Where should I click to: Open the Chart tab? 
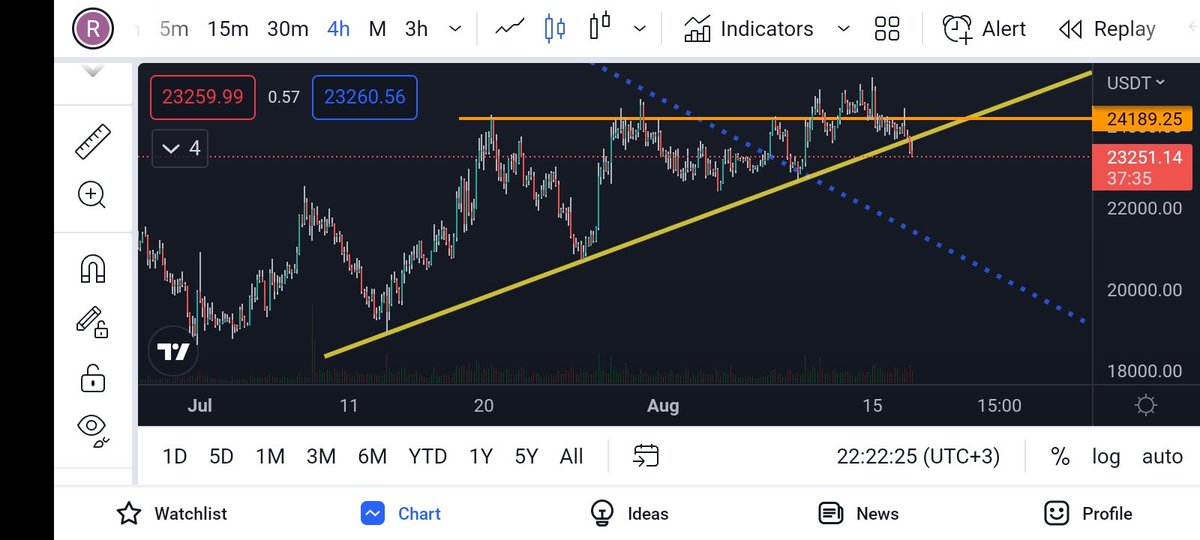tap(400, 513)
